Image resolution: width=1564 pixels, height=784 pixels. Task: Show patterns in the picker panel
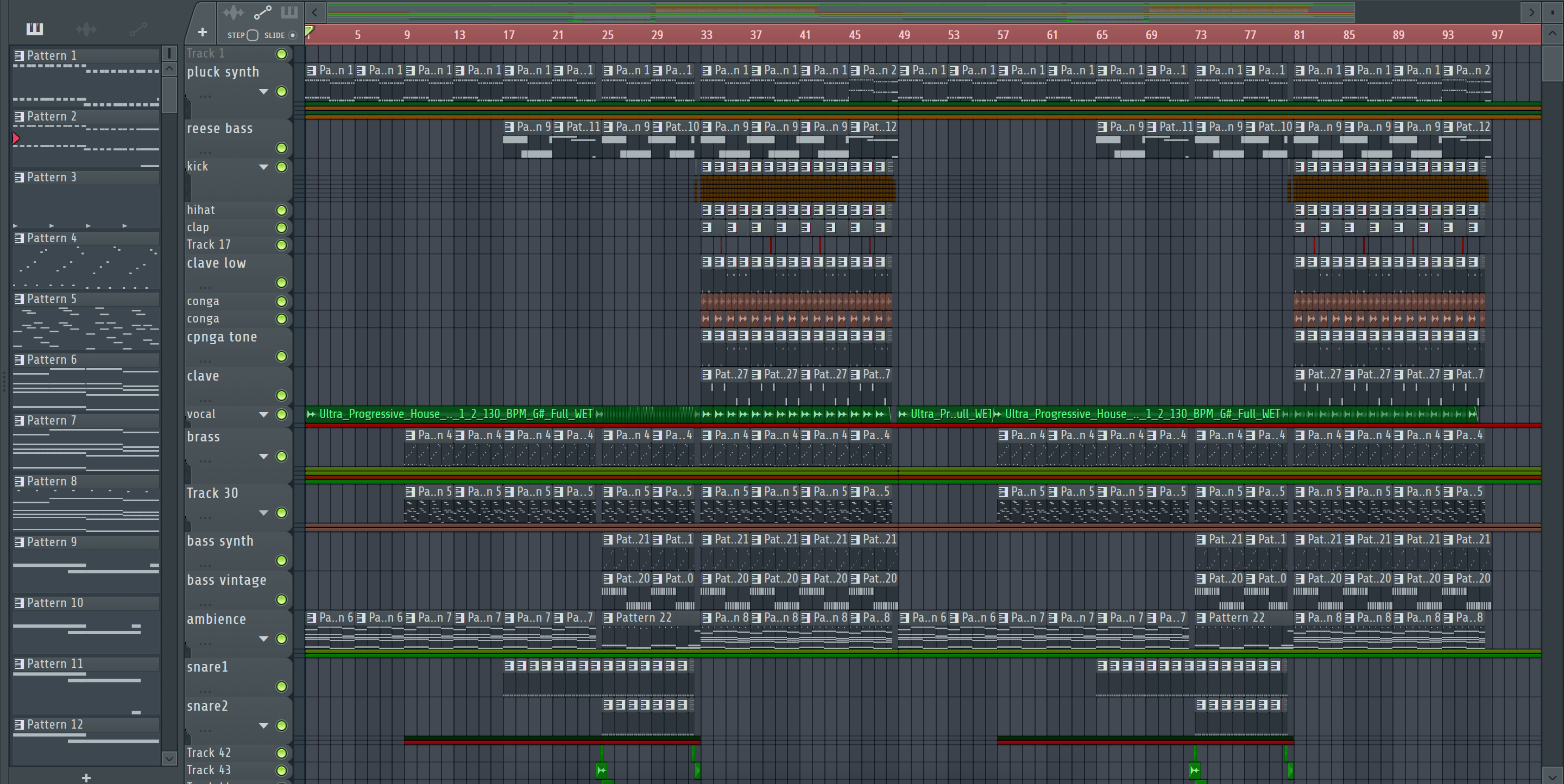[x=35, y=29]
